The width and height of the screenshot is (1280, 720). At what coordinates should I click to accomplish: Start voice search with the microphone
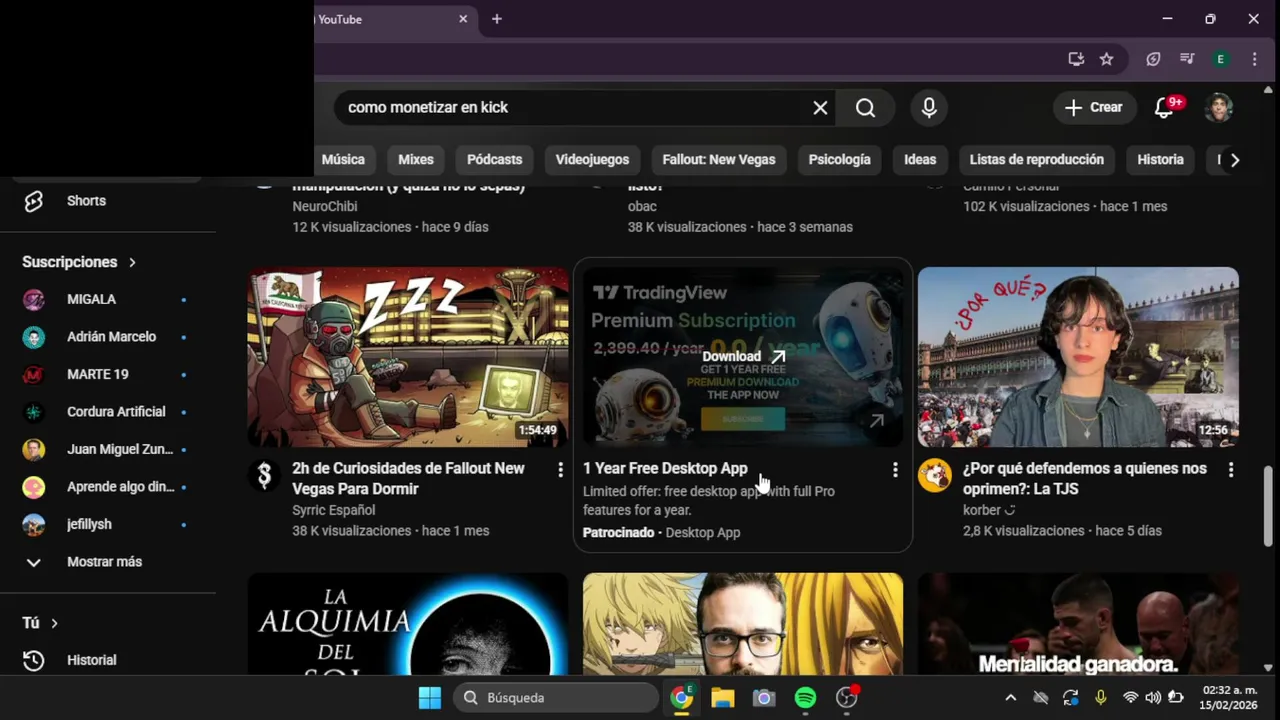tap(929, 108)
